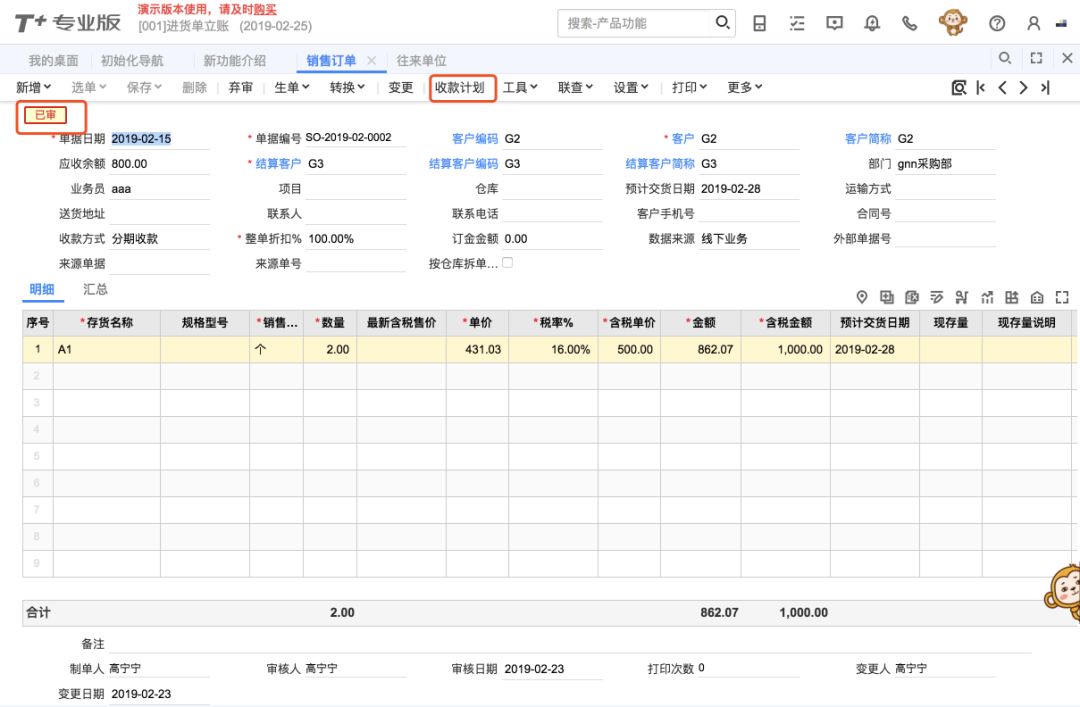Image resolution: width=1080 pixels, height=707 pixels.
Task: Switch to the 往来单位 tab
Action: [421, 61]
